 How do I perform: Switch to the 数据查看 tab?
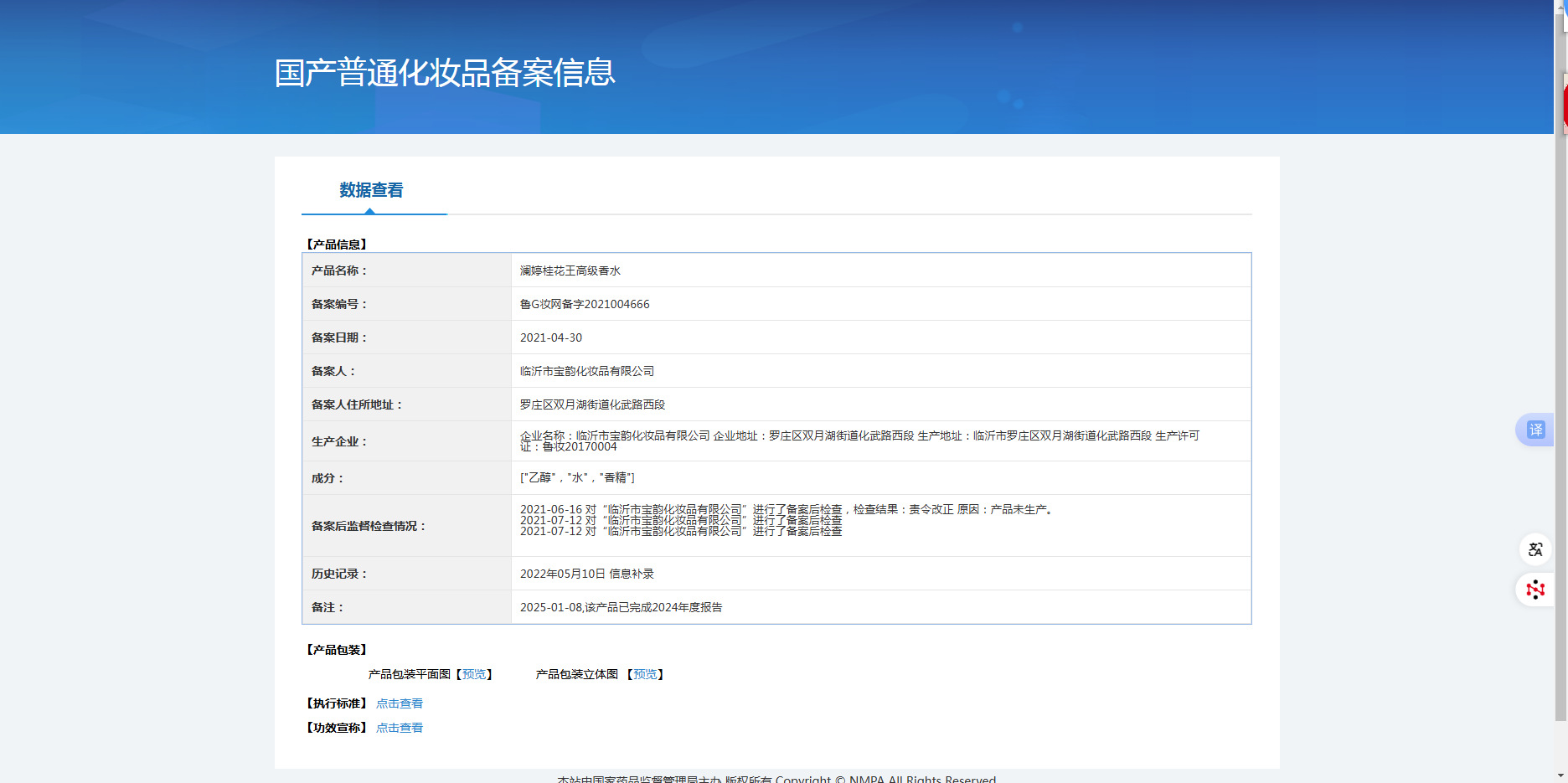pyautogui.click(x=371, y=190)
